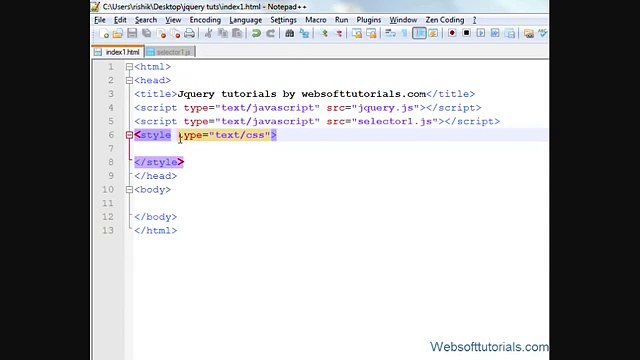Image resolution: width=640 pixels, height=360 pixels.
Task: Open the File menu
Action: (100, 20)
